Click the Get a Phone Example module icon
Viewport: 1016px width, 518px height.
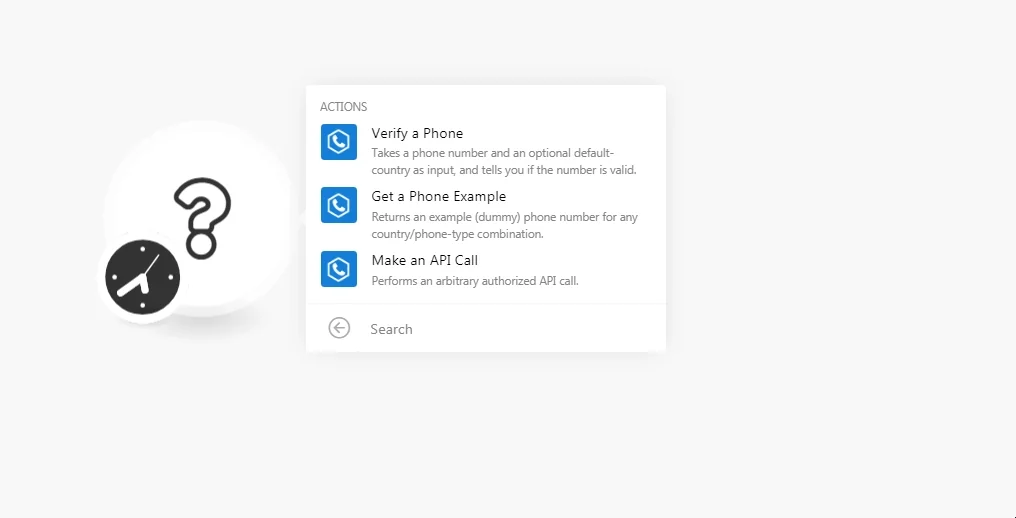click(339, 205)
